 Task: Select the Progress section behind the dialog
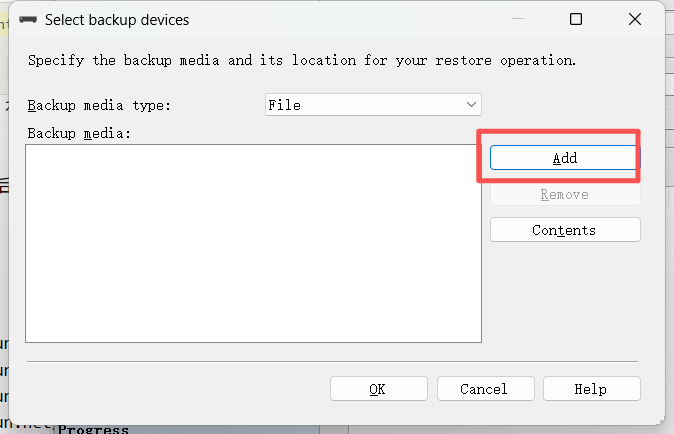tap(94, 429)
